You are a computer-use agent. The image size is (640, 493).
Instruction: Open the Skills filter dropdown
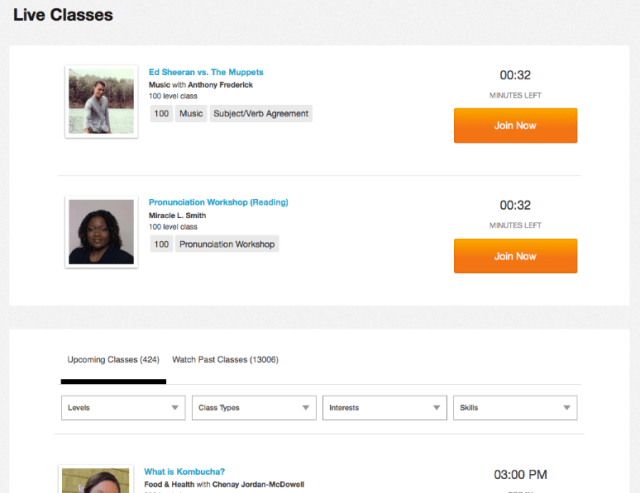tap(515, 408)
